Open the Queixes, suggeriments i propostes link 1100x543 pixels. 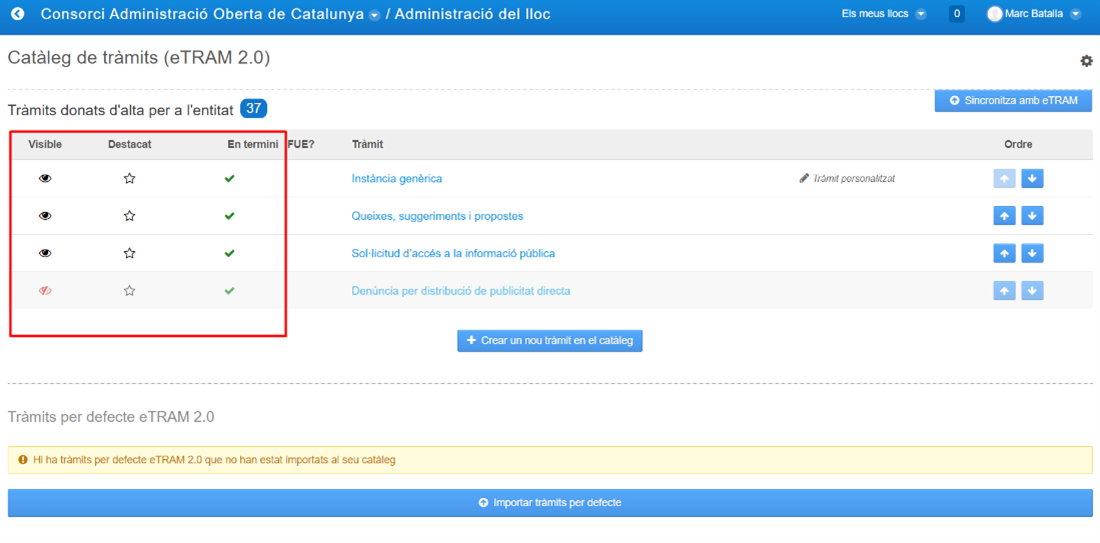(437, 216)
